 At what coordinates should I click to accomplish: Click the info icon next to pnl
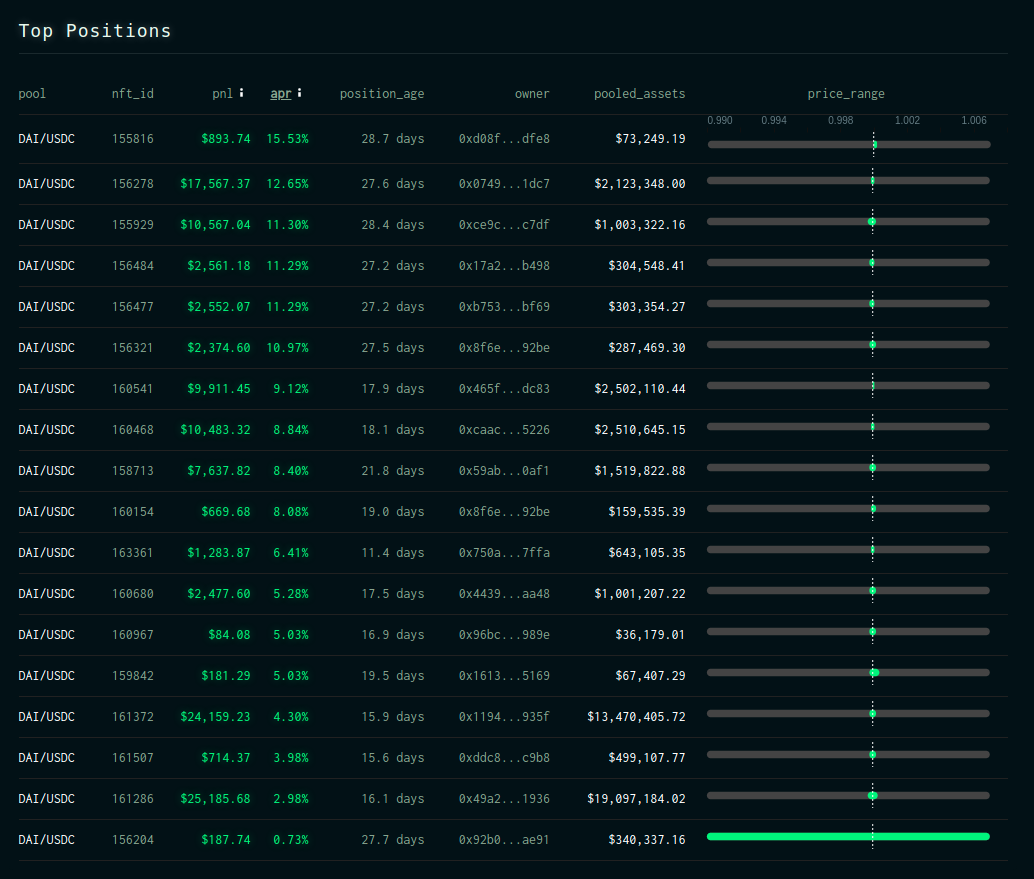pos(241,93)
